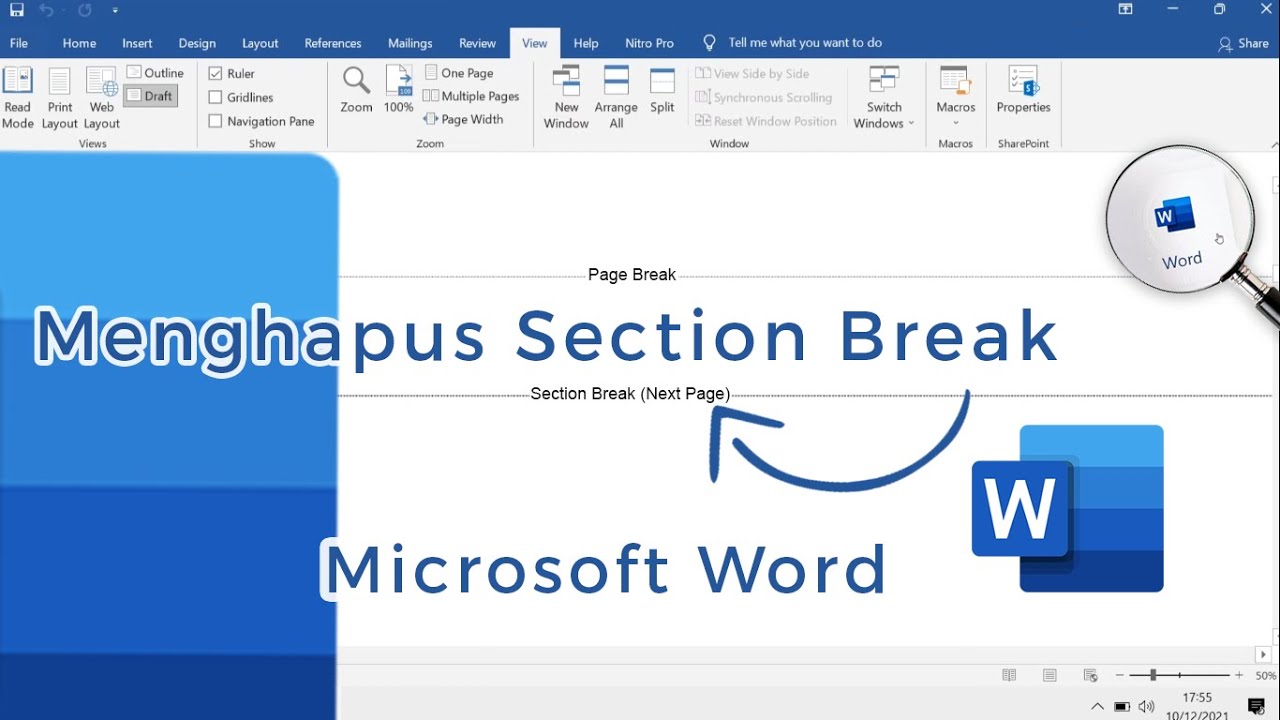Click the zoom out minus button
Viewport: 1280px width, 720px height.
[1119, 675]
